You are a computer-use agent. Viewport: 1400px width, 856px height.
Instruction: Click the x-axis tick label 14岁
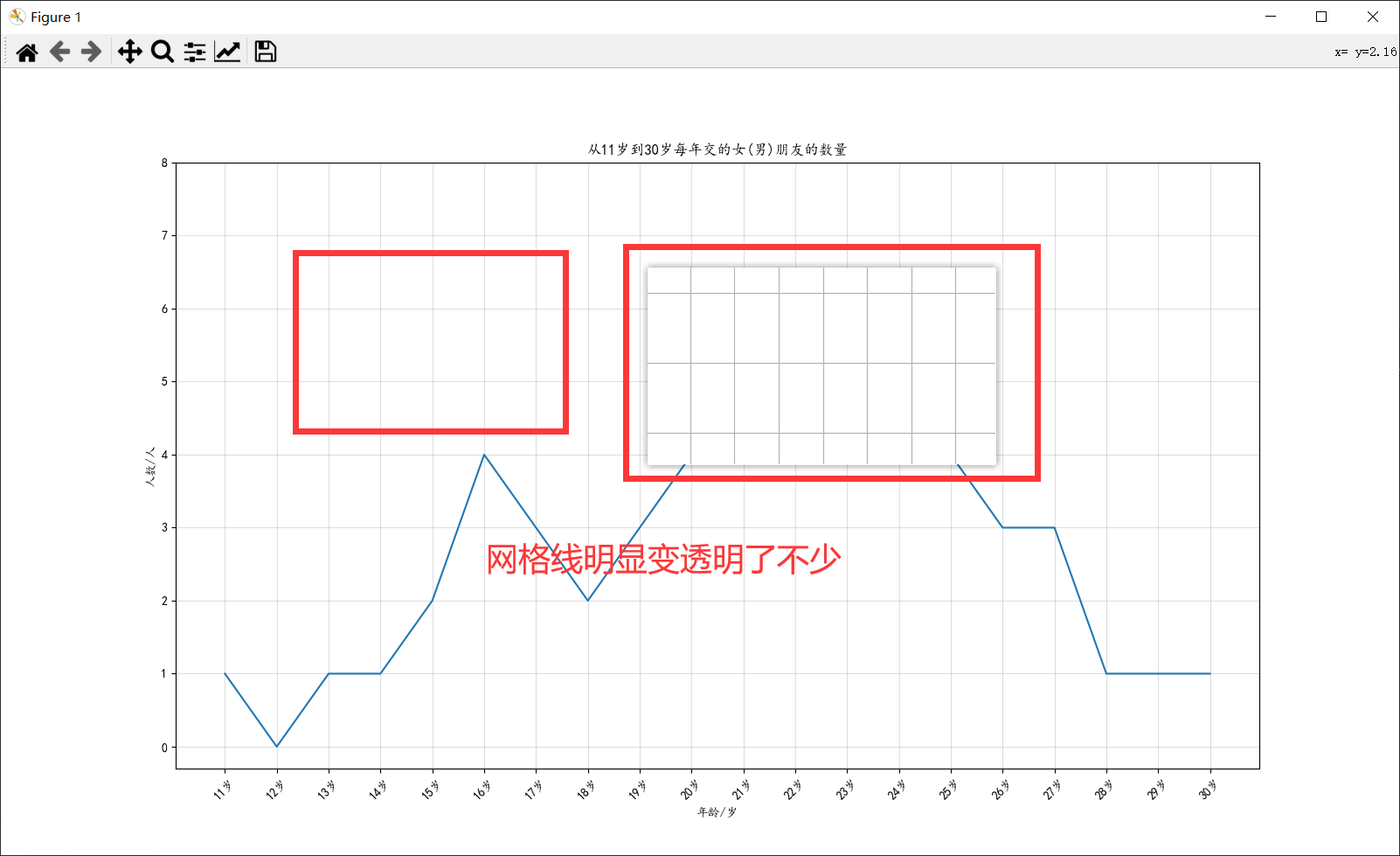point(378,790)
